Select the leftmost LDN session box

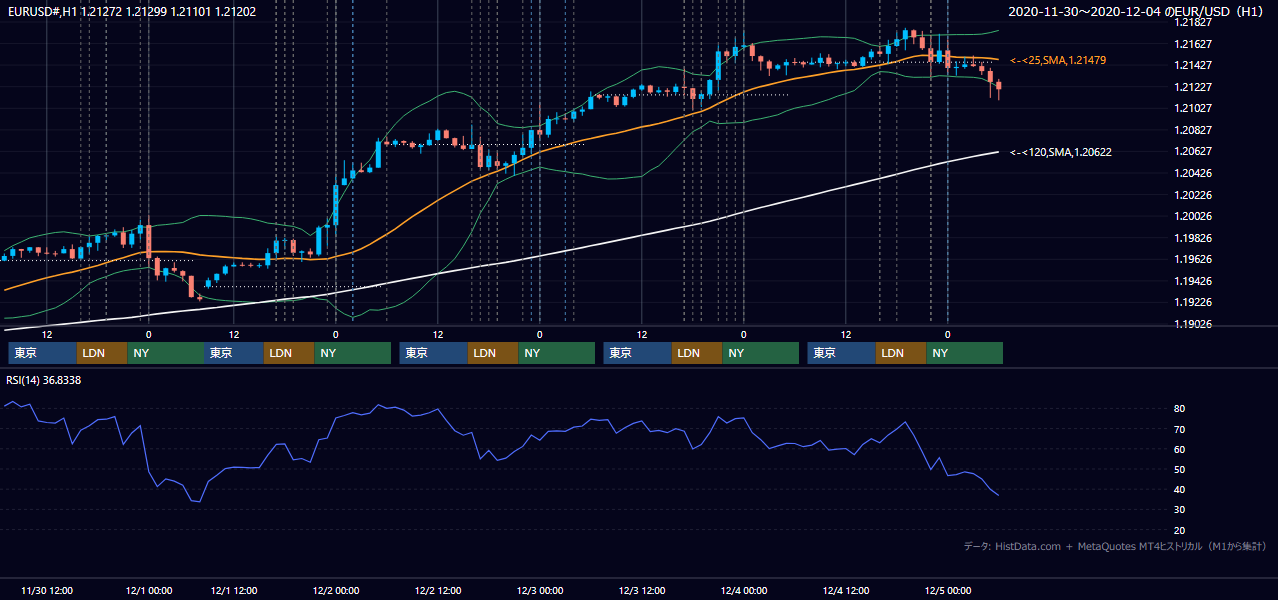(102, 353)
